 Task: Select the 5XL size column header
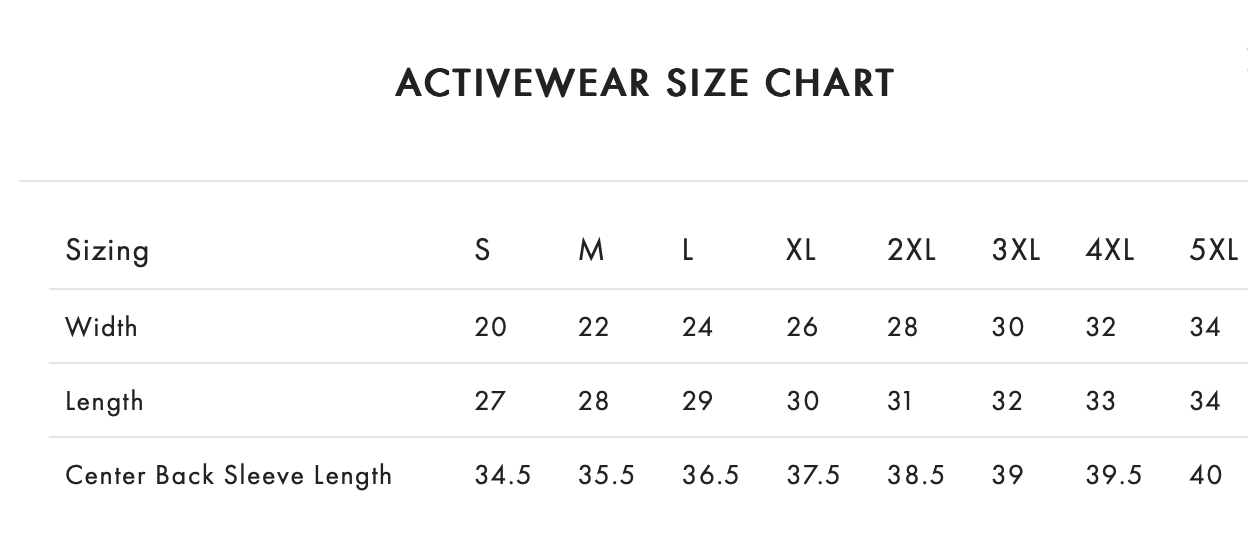1213,250
